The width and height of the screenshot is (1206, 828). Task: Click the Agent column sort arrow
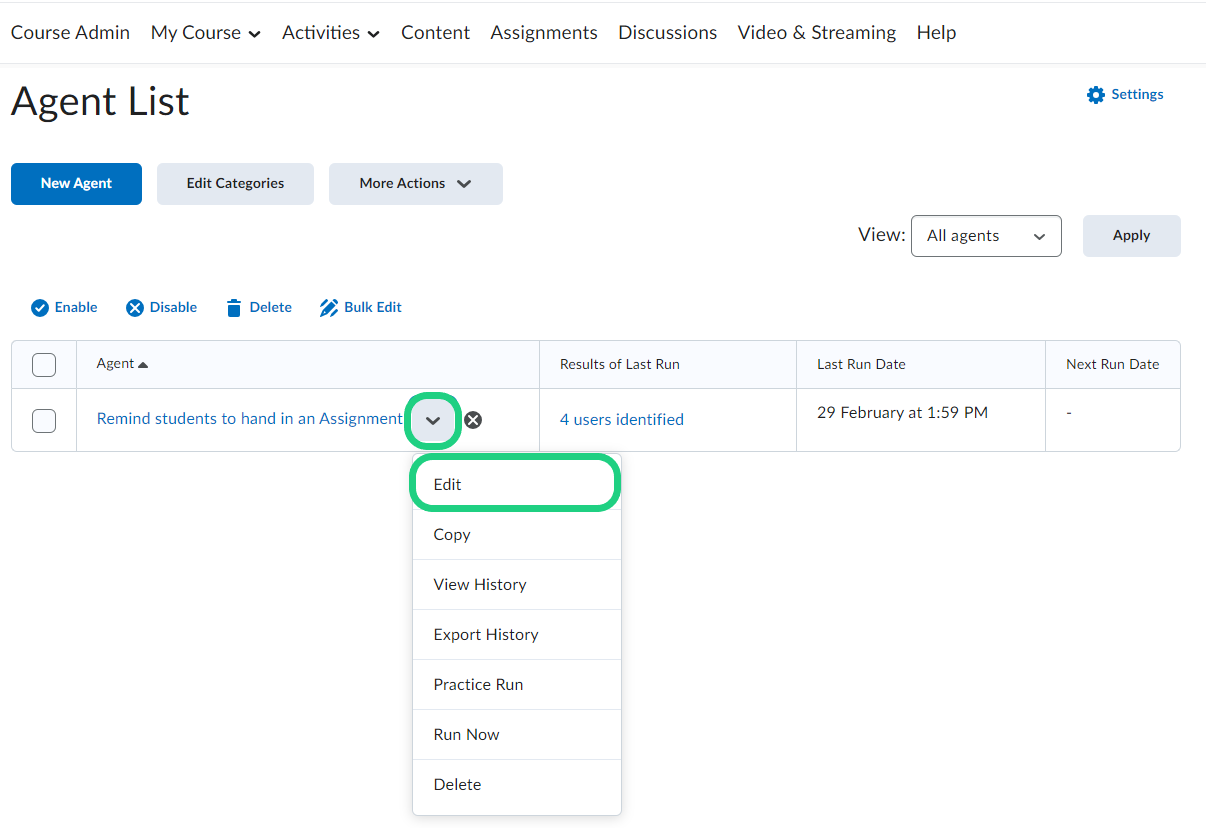(143, 365)
